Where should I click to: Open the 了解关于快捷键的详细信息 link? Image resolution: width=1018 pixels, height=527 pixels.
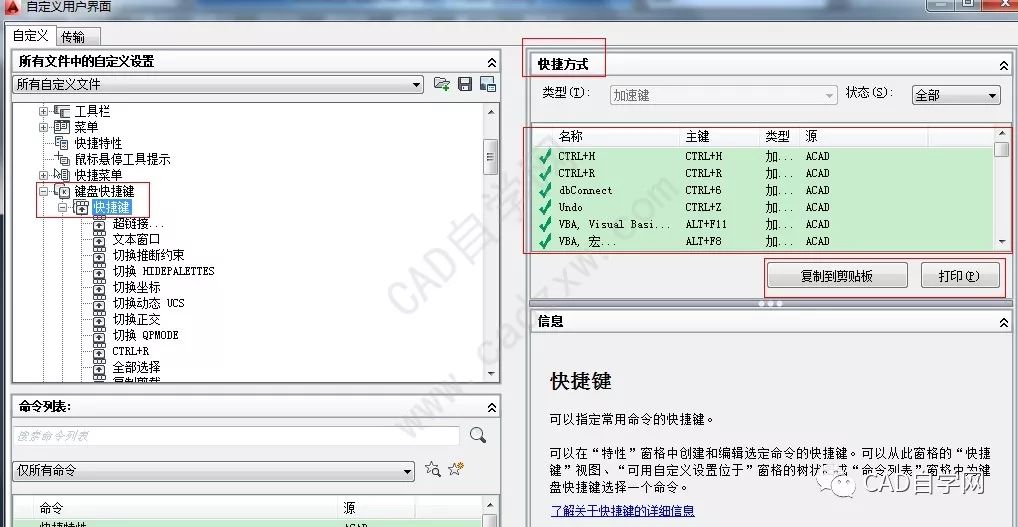[x=623, y=511]
